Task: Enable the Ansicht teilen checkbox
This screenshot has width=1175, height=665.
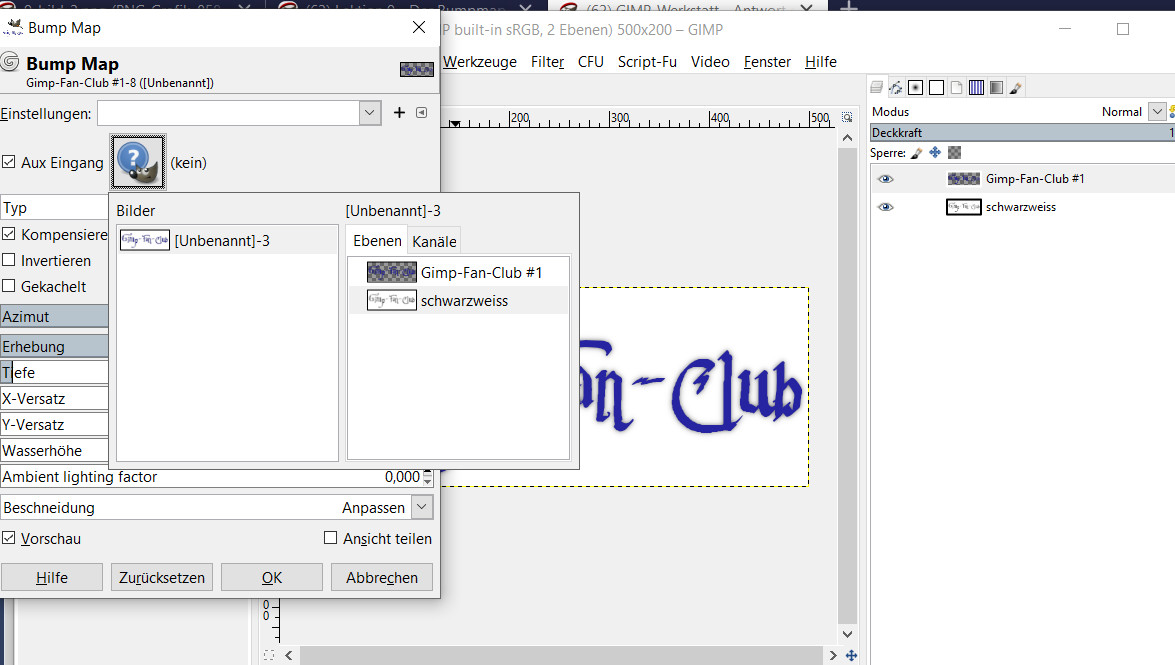Action: (x=330, y=538)
